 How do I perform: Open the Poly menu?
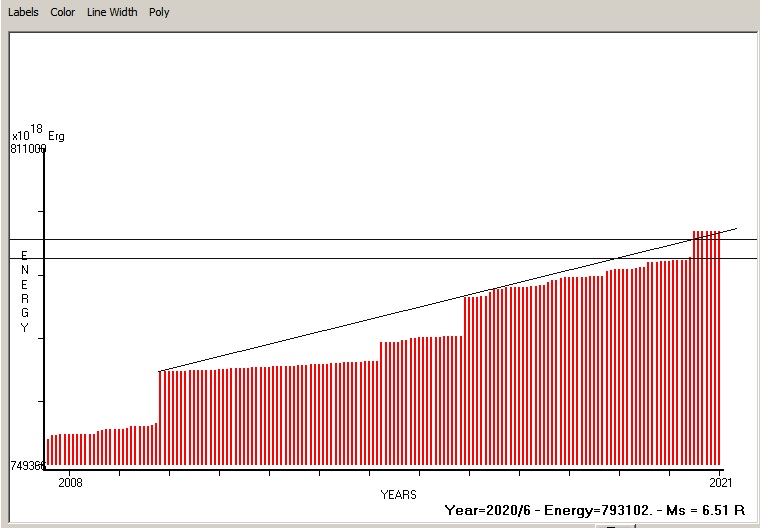(x=159, y=12)
